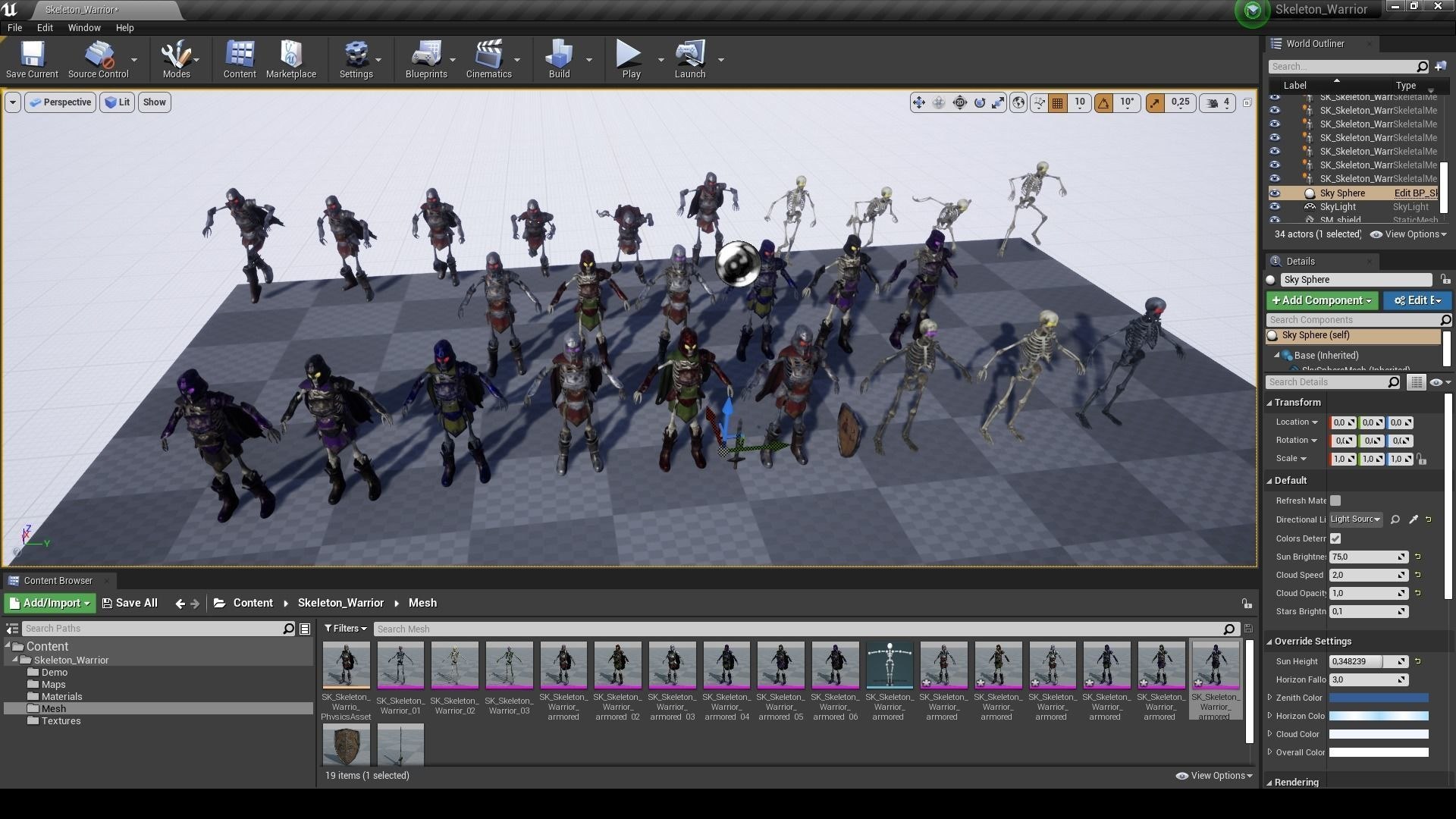
Task: Open Directional Light Source combo box
Action: 1355,519
